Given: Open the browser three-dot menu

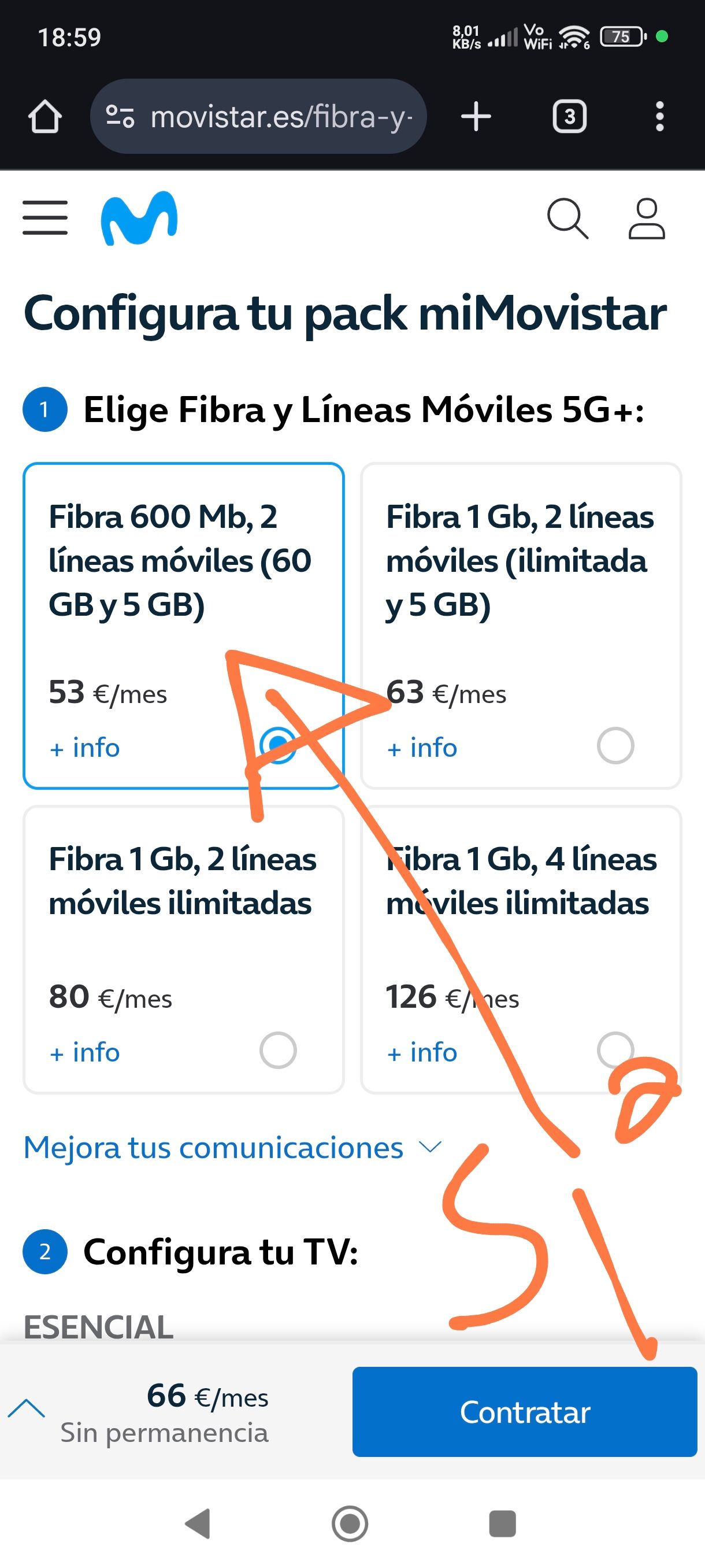Looking at the screenshot, I should point(659,116).
